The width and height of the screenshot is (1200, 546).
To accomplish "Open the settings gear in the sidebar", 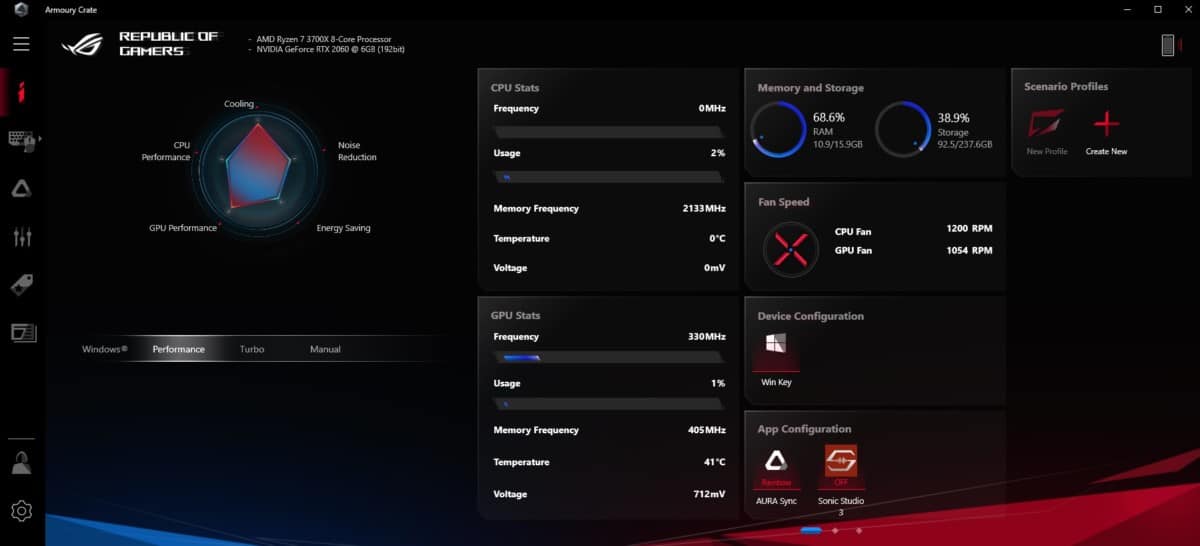I will pos(21,511).
